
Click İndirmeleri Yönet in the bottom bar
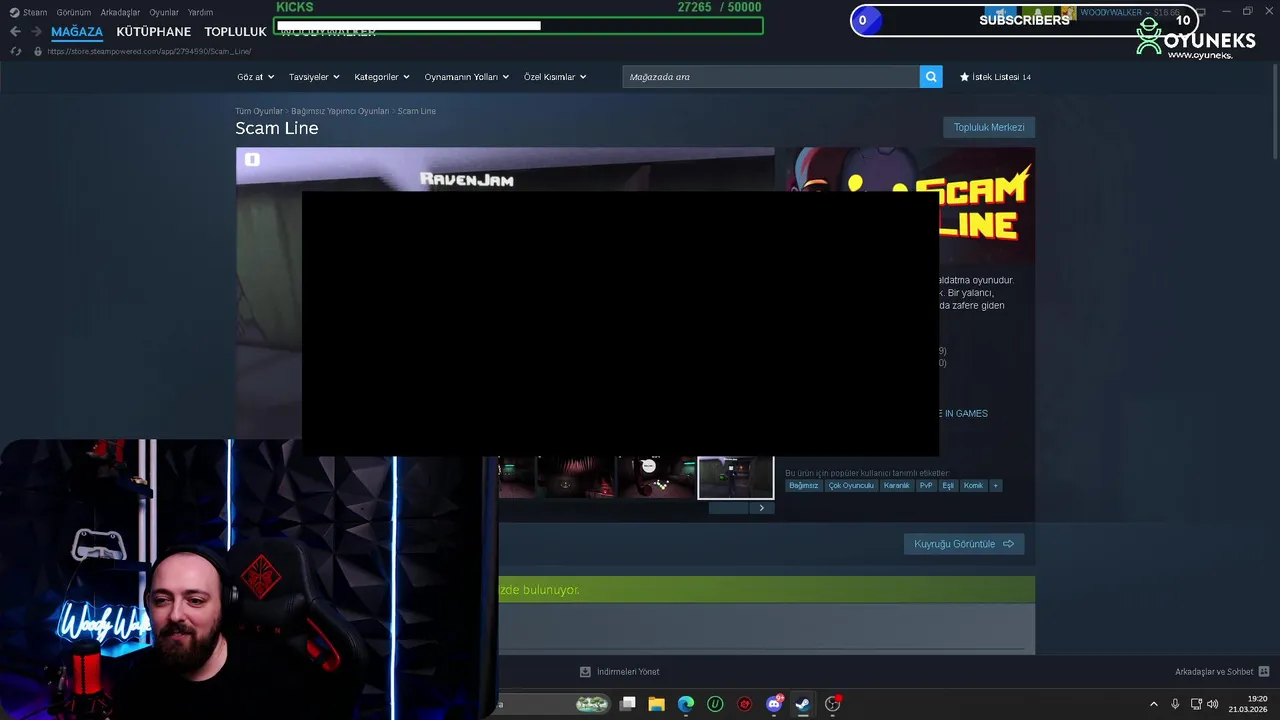coord(628,672)
